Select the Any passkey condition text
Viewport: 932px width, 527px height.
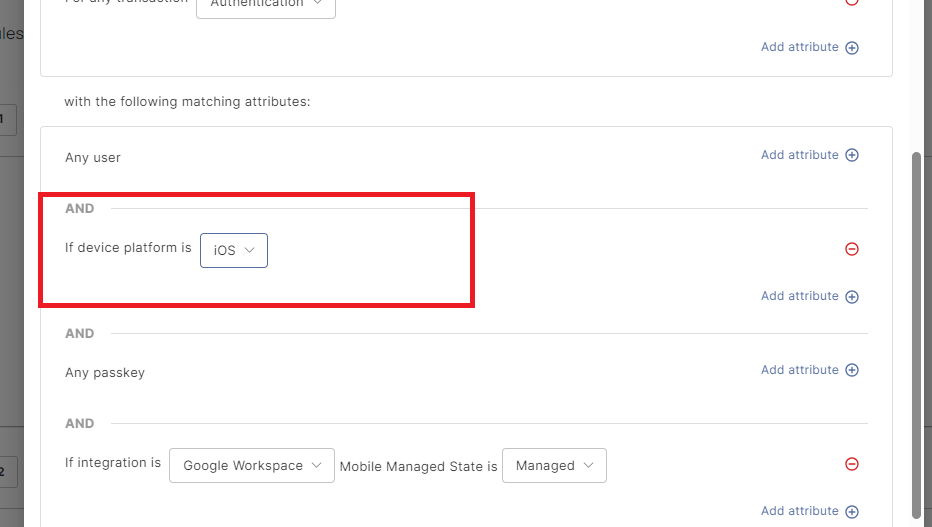coord(105,373)
